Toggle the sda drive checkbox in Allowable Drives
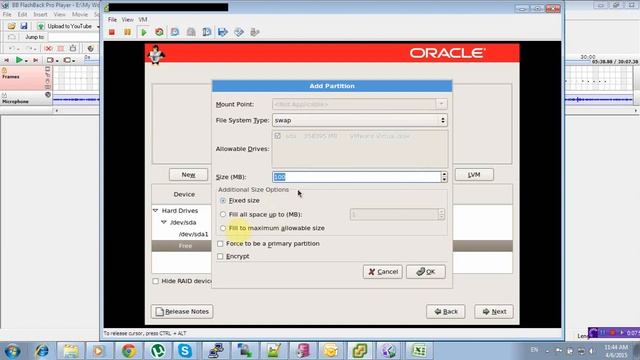The height and width of the screenshot is (360, 640). click(278, 136)
